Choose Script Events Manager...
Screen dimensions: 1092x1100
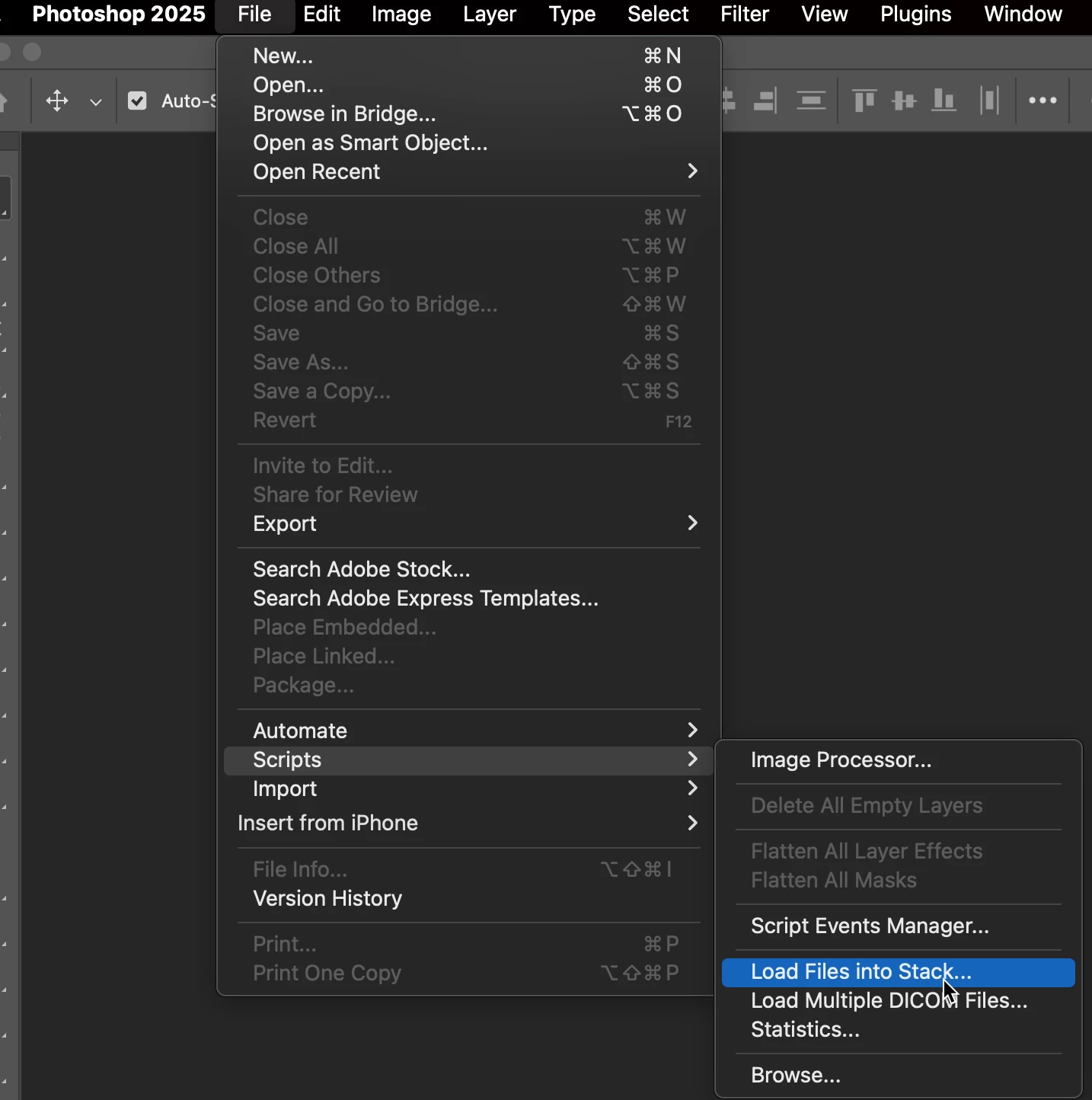click(x=899, y=926)
